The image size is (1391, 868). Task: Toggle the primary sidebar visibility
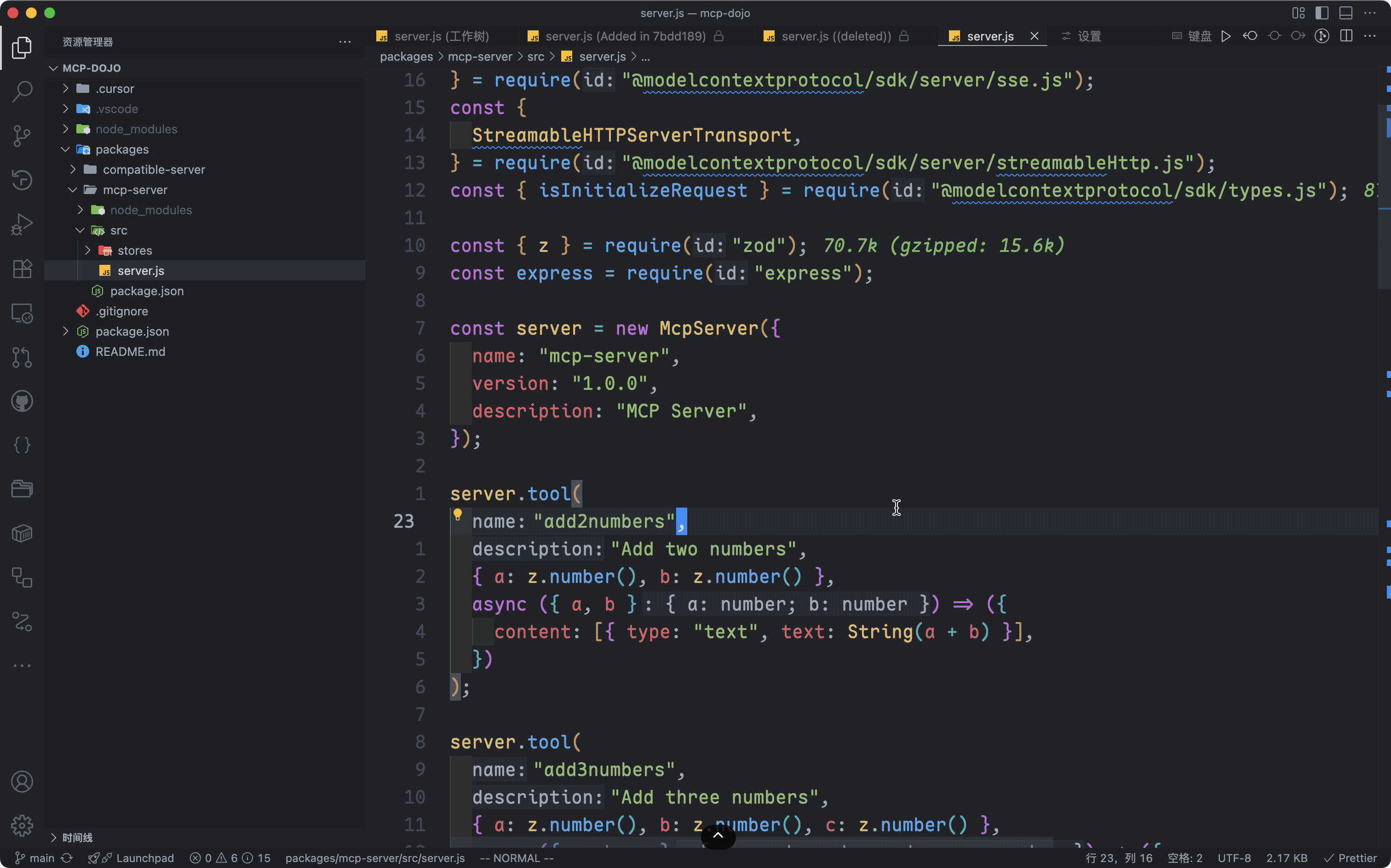click(x=1322, y=12)
